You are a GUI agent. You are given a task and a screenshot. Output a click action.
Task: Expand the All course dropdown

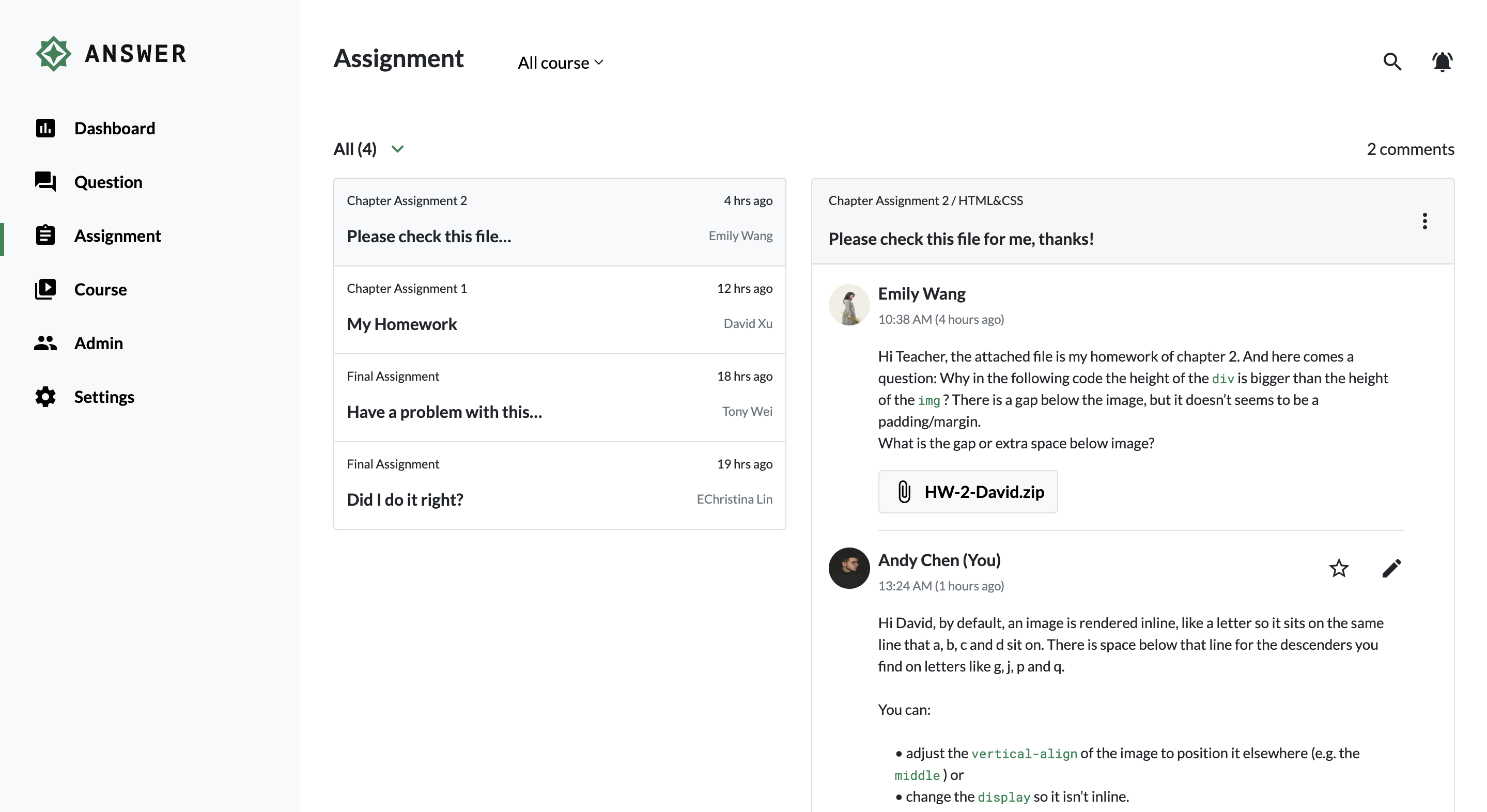click(560, 63)
